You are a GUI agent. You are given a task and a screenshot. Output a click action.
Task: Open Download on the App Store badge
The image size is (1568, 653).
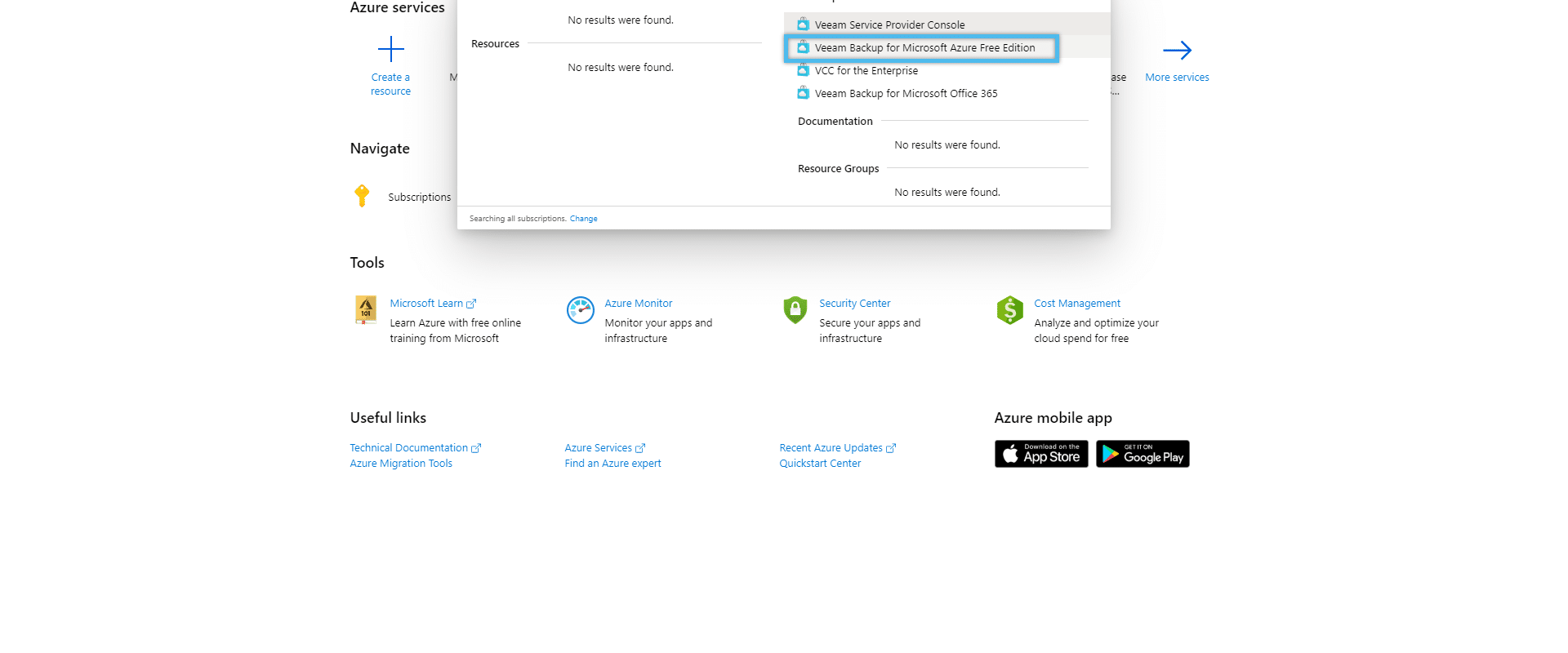[x=1041, y=454]
